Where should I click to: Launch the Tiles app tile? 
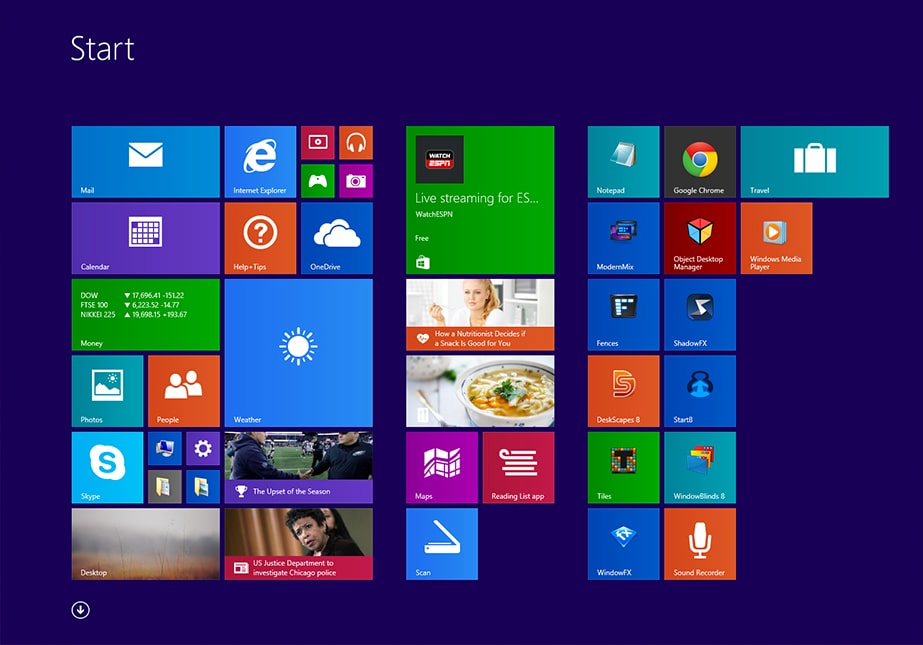pos(623,468)
